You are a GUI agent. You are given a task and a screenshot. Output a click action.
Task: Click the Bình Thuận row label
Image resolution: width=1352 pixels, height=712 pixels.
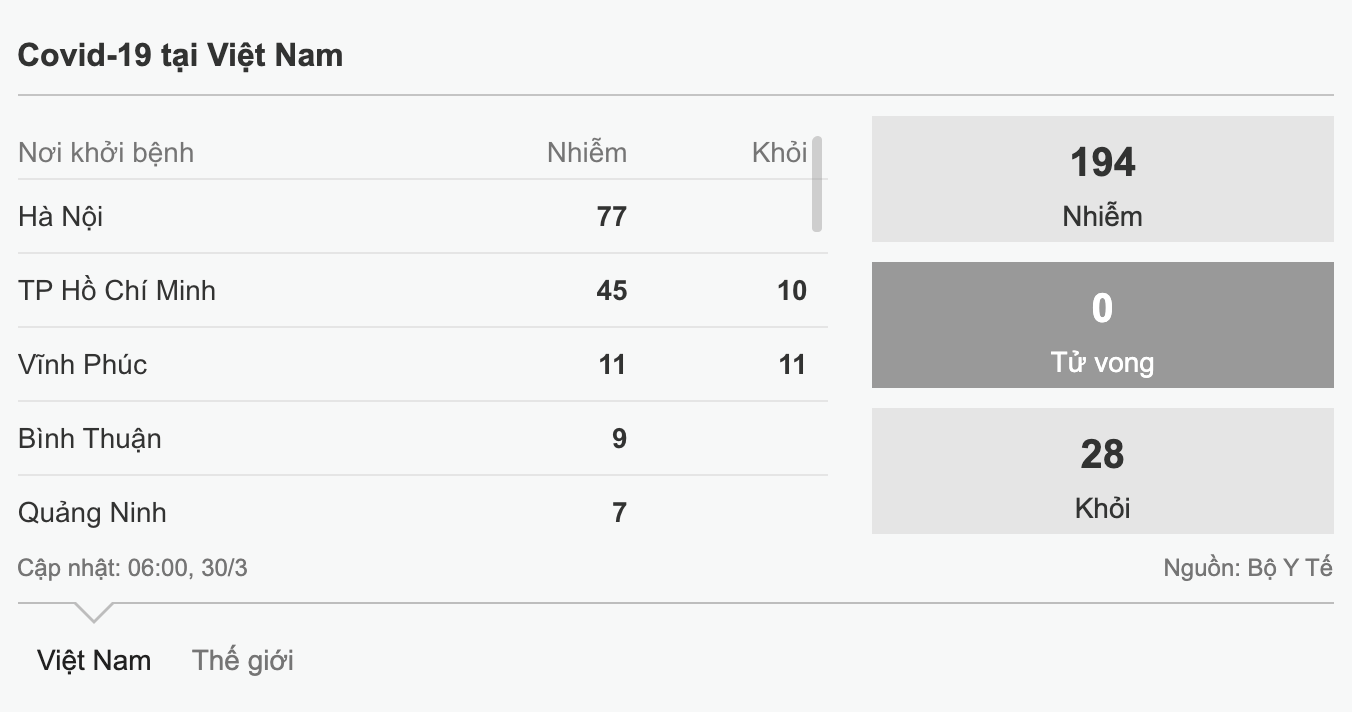tap(90, 438)
